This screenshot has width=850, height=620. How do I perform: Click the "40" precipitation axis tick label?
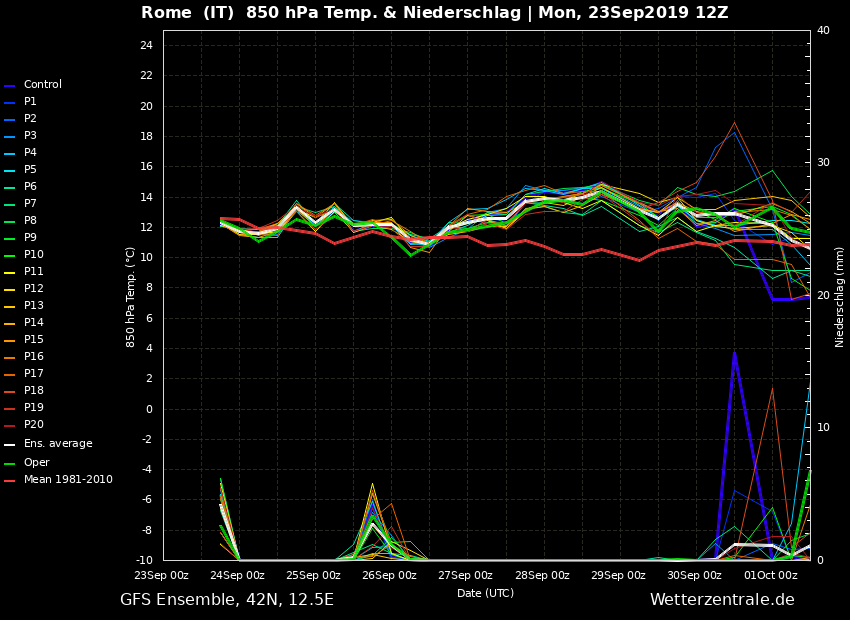tap(823, 30)
